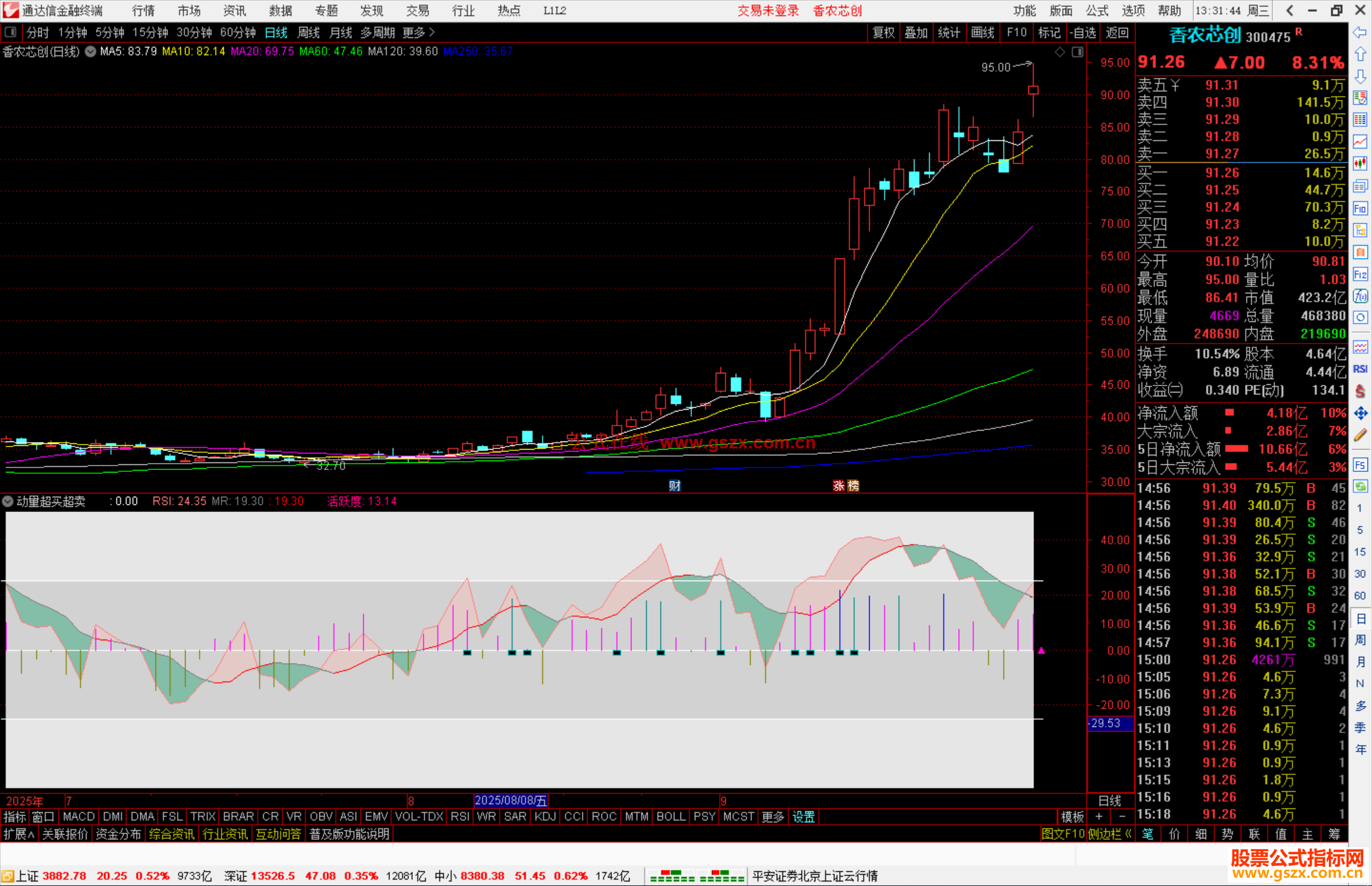1372x886 pixels.
Task: Click the RSI sidebar icon
Action: (x=1360, y=369)
